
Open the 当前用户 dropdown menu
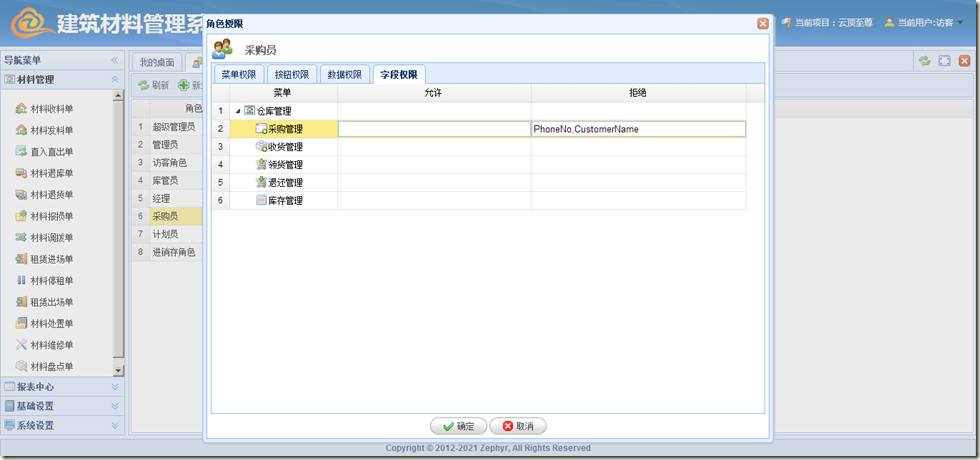point(960,22)
